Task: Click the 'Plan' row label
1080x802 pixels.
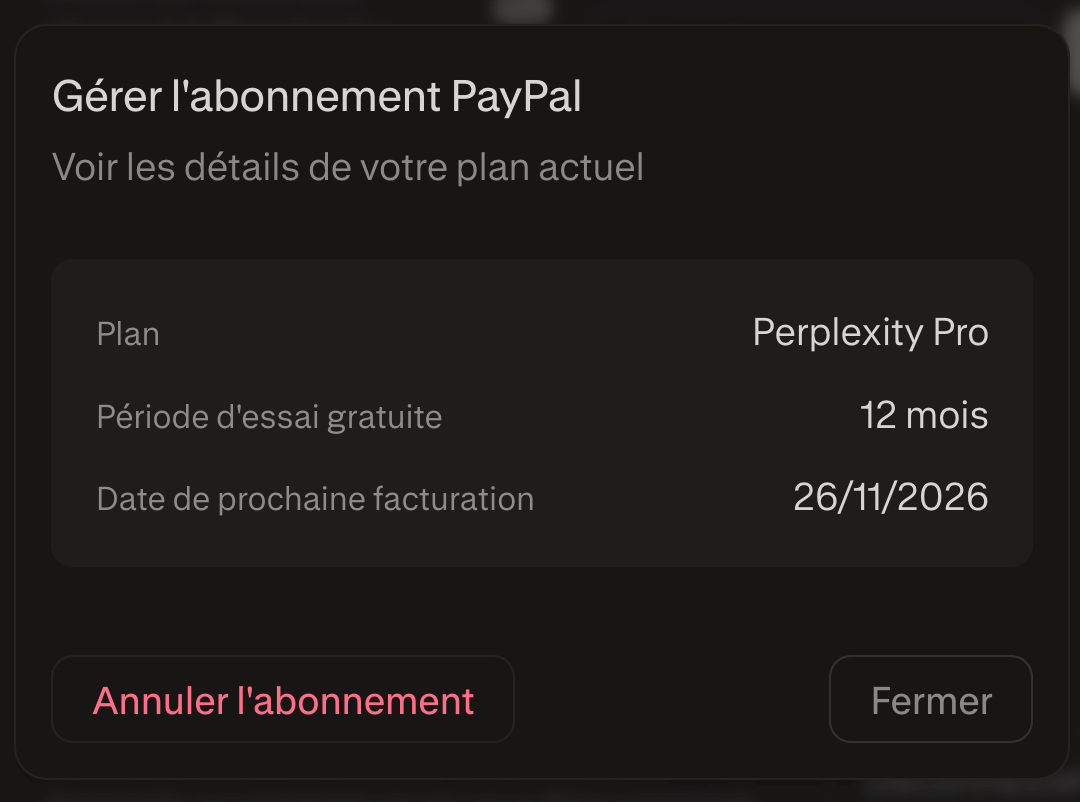Action: coord(127,334)
